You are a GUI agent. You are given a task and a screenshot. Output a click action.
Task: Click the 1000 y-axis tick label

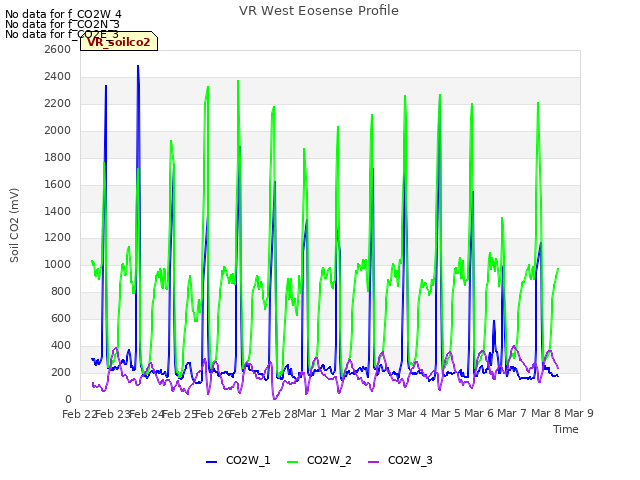(x=58, y=264)
